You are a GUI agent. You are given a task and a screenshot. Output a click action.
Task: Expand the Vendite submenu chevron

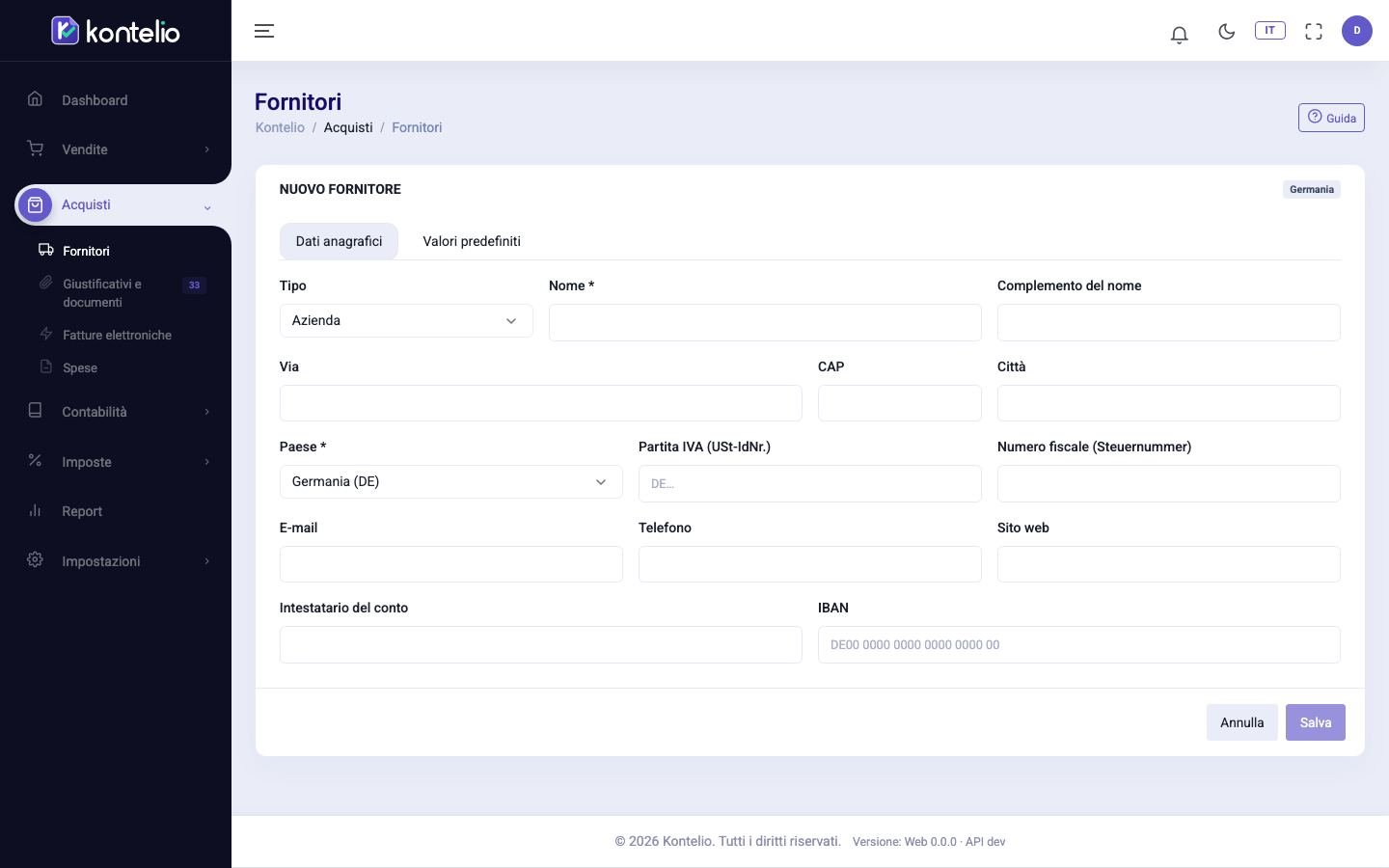206,149
